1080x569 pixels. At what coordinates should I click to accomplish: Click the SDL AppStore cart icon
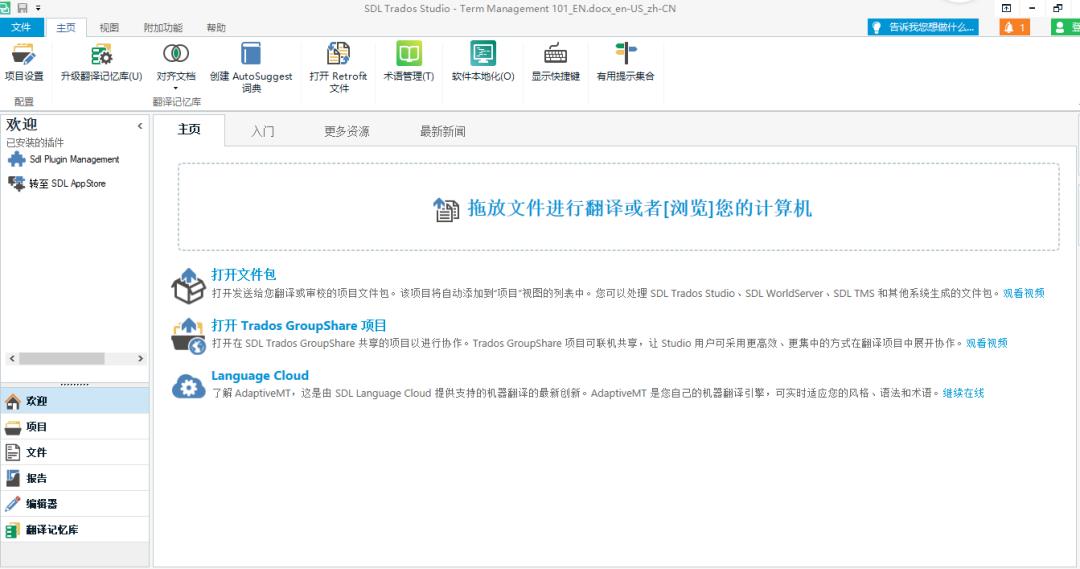[17, 183]
